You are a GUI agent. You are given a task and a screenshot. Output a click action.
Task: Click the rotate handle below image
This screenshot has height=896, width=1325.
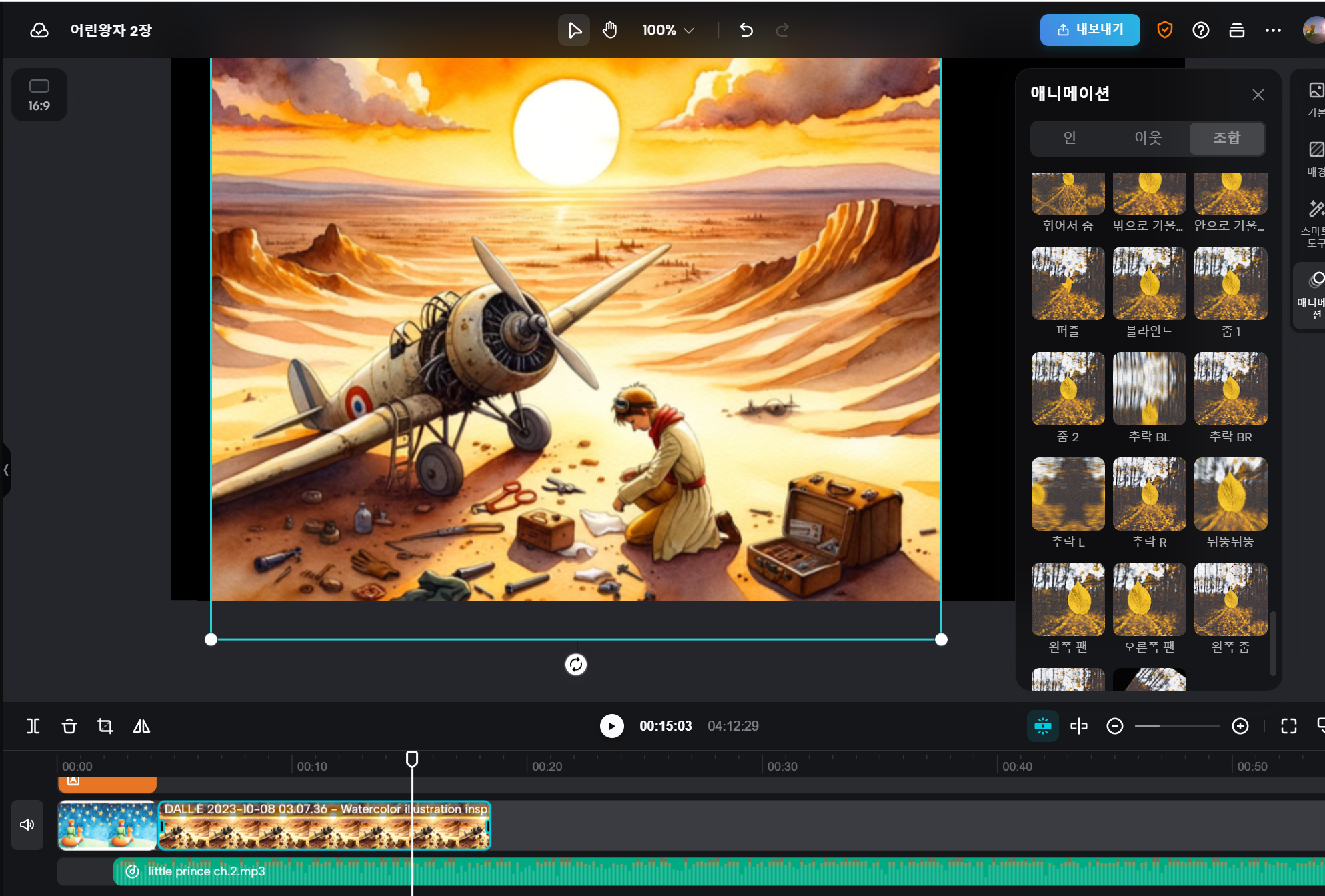coord(576,665)
